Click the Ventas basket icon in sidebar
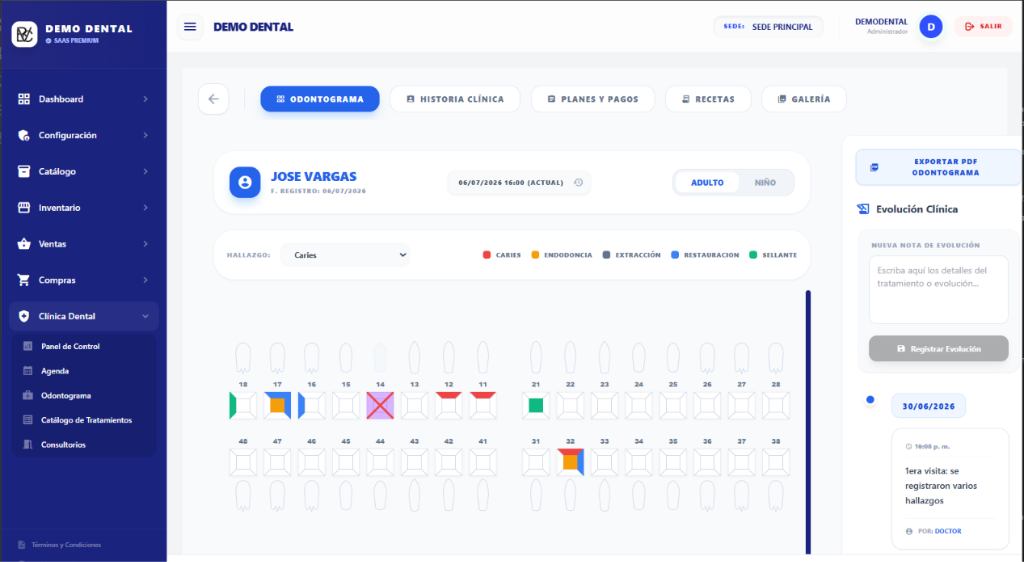This screenshot has height=562, width=1024. click(x=24, y=243)
